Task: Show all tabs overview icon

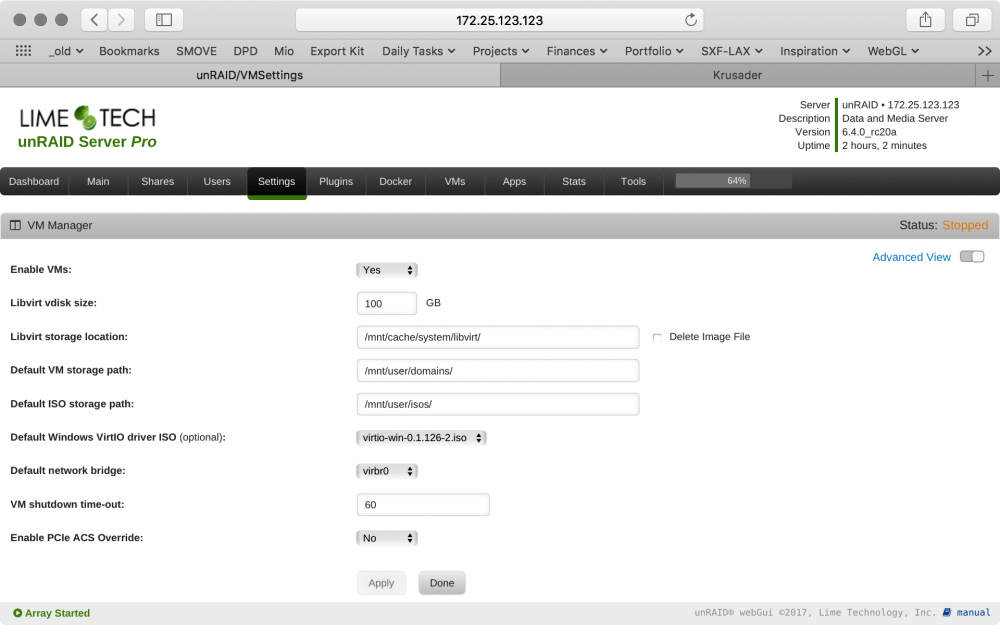Action: click(x=971, y=20)
